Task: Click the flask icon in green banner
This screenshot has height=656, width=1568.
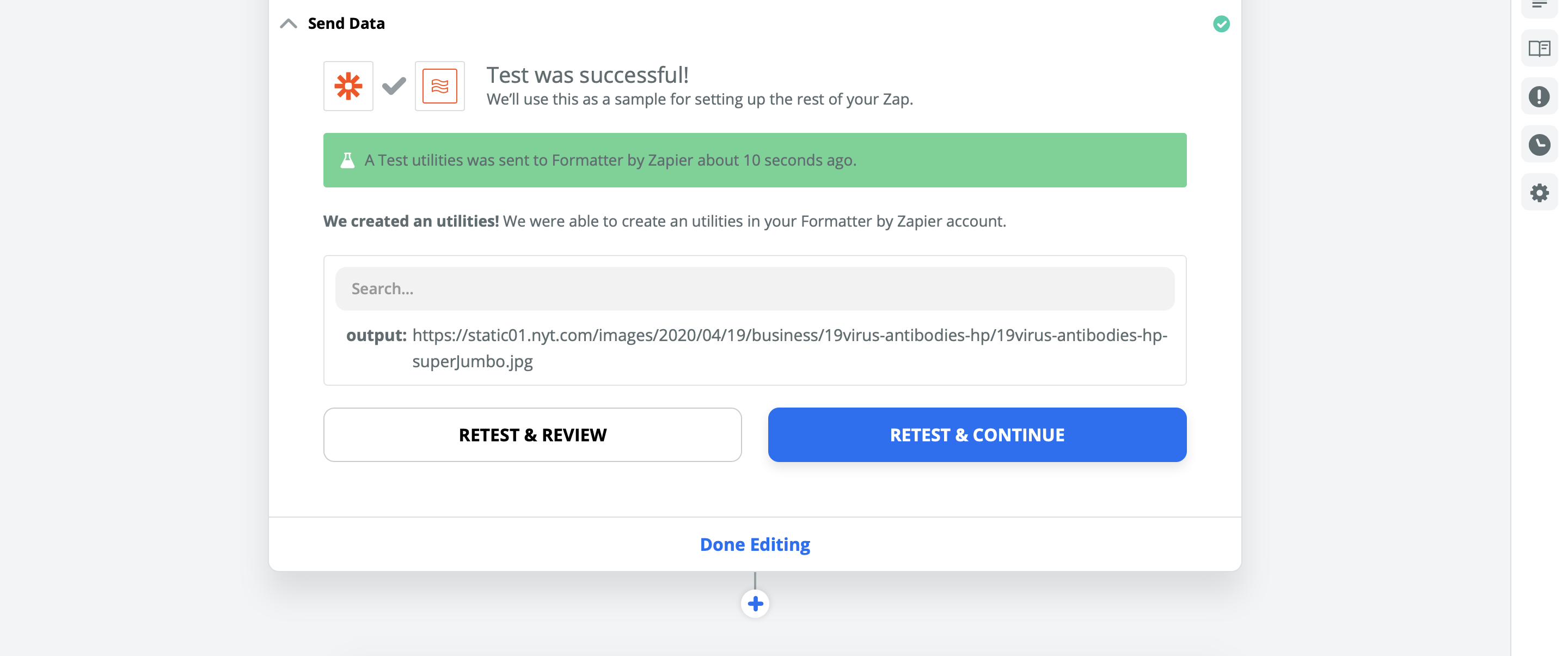Action: point(347,160)
